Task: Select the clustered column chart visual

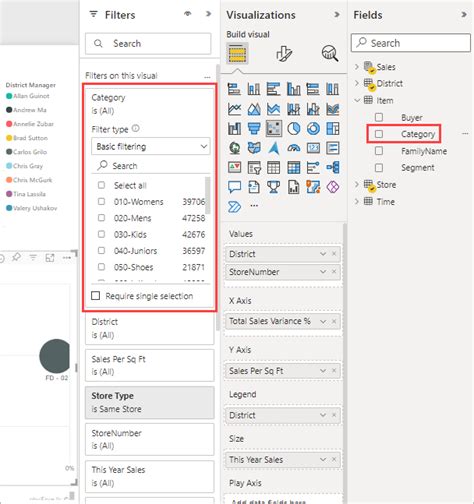Action: 293,89
